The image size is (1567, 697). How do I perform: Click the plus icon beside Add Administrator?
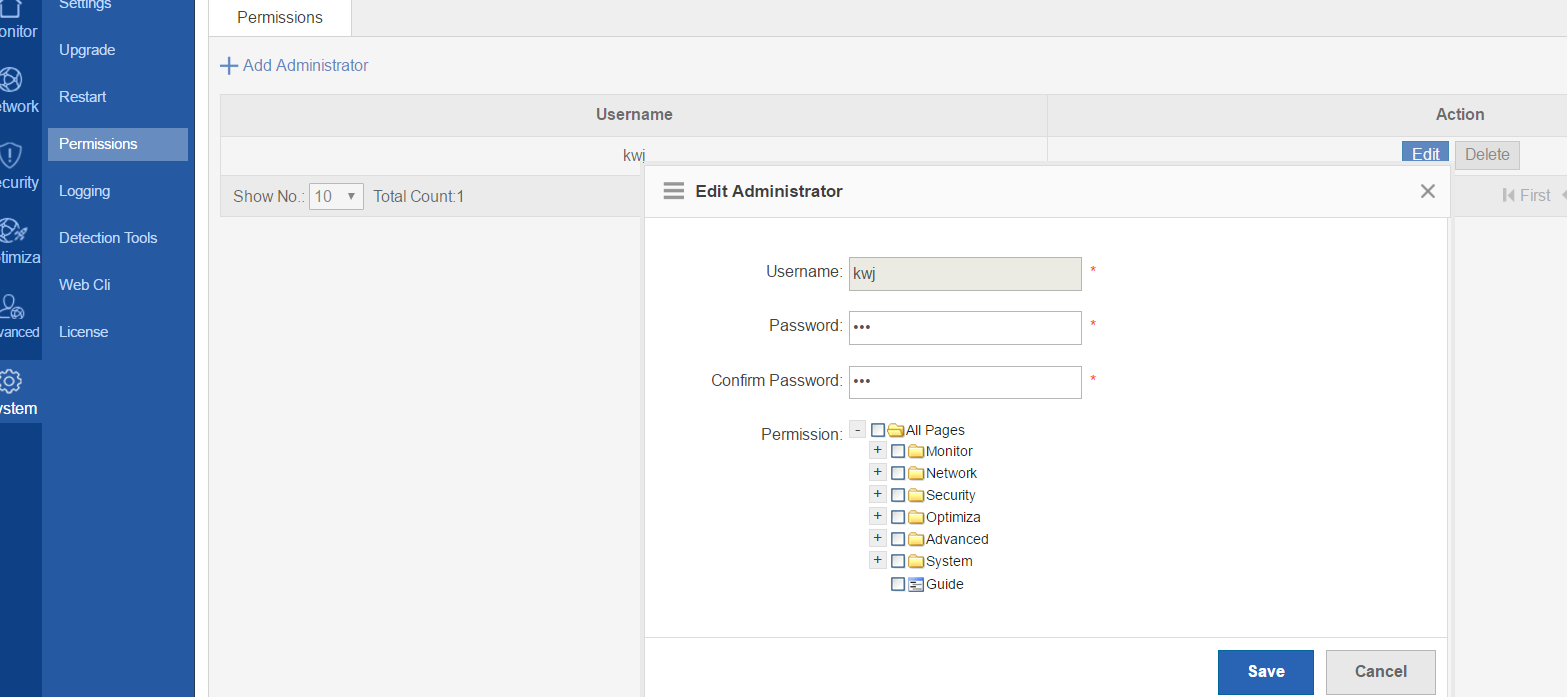pos(229,66)
